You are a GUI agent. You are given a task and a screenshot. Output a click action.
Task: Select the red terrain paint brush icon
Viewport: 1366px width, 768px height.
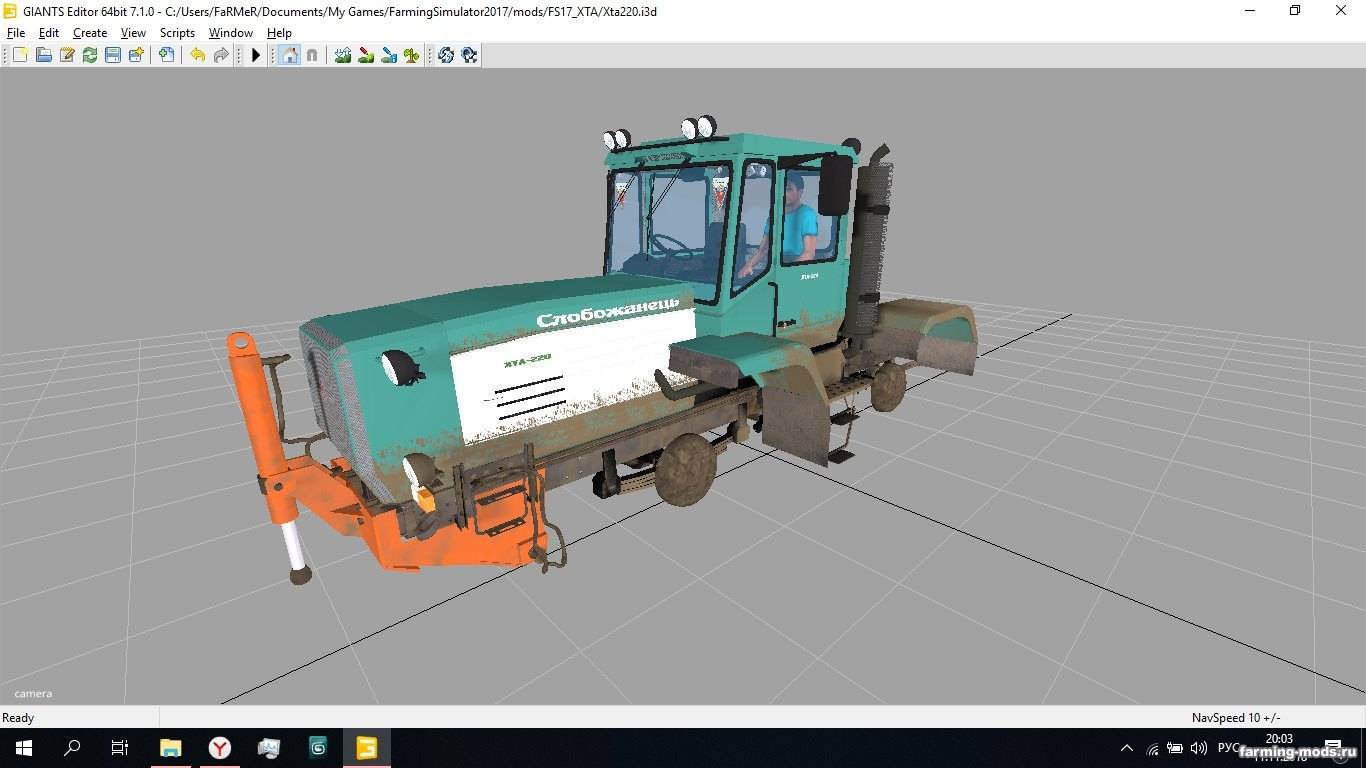point(366,55)
